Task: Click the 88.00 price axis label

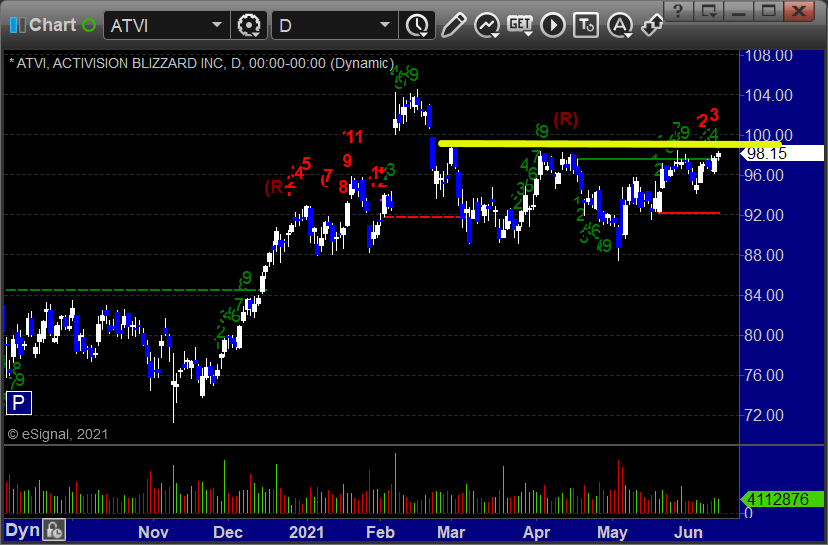Action: (x=764, y=255)
